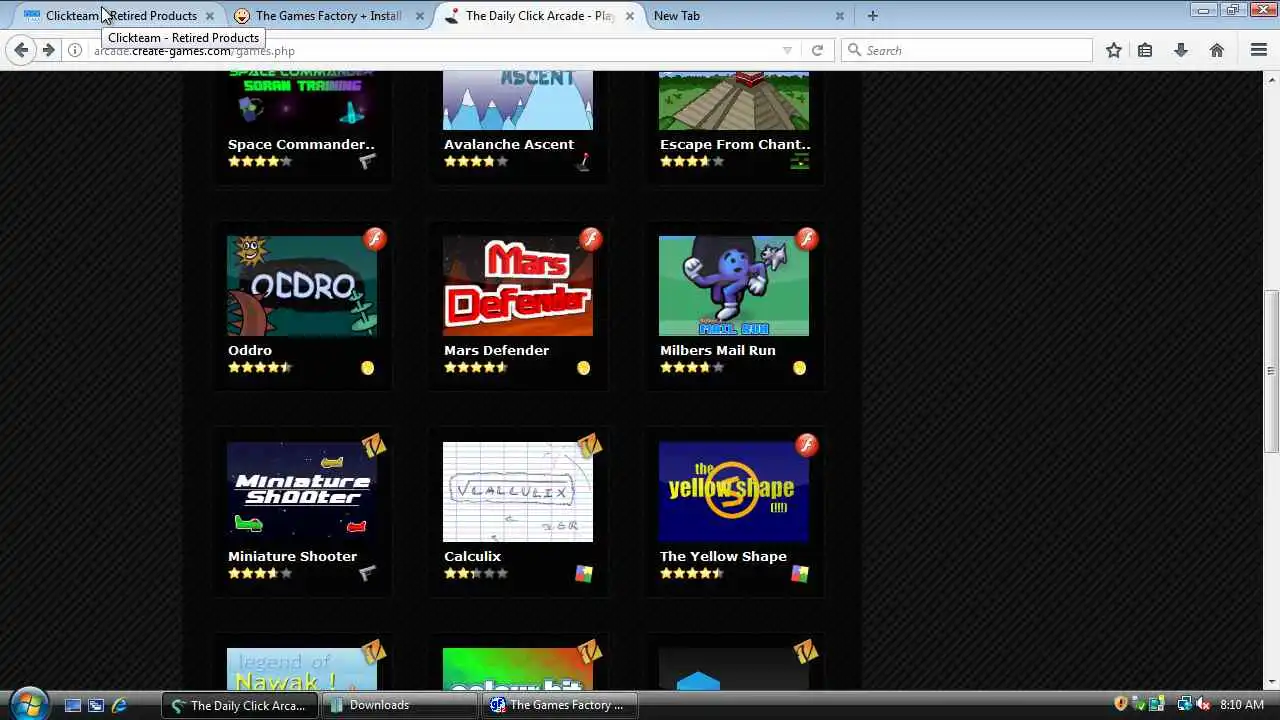Image resolution: width=1280 pixels, height=720 pixels.
Task: Open the Calculix game title link
Action: (472, 556)
